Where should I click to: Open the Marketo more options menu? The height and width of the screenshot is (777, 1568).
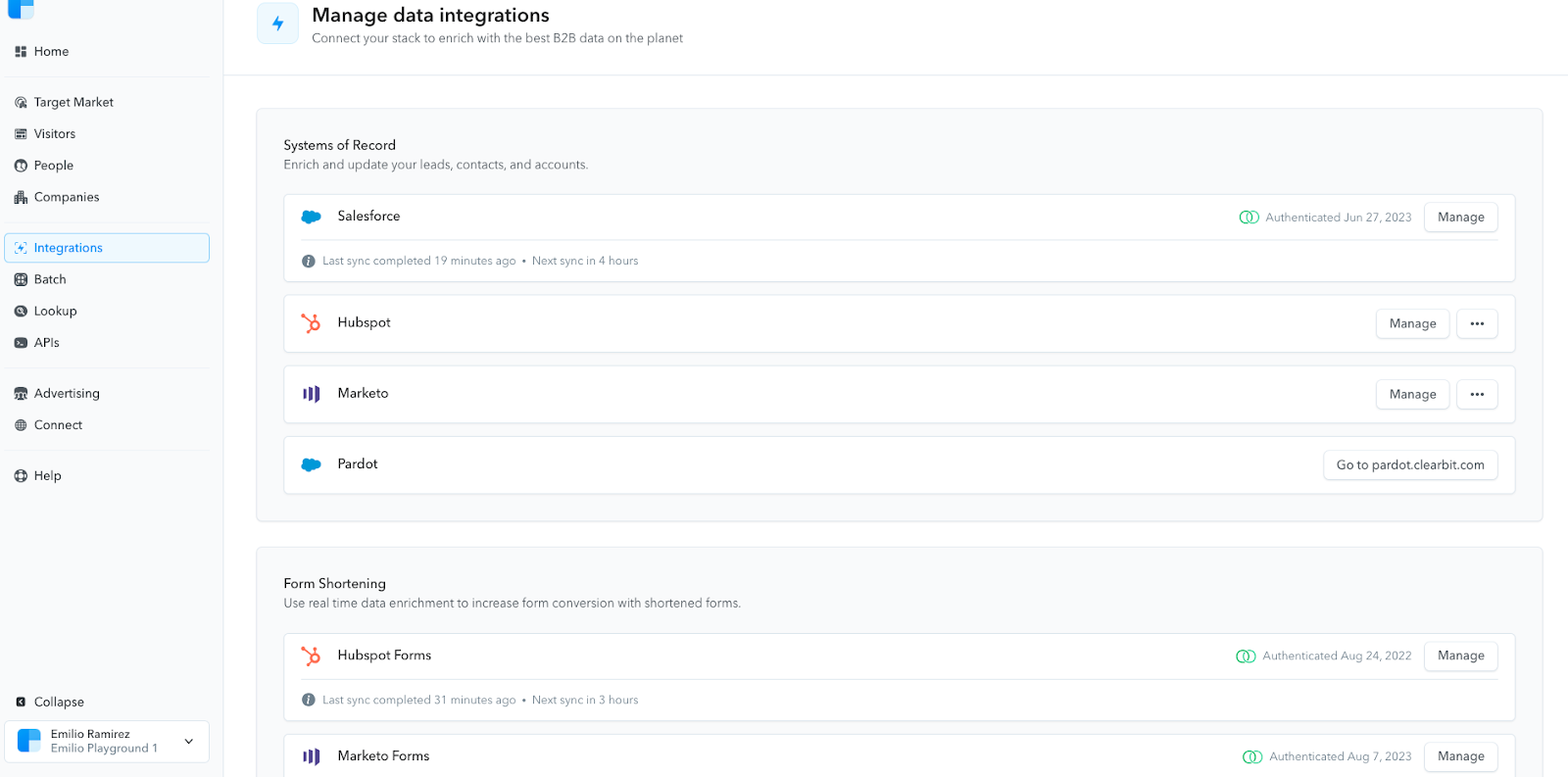pyautogui.click(x=1477, y=394)
